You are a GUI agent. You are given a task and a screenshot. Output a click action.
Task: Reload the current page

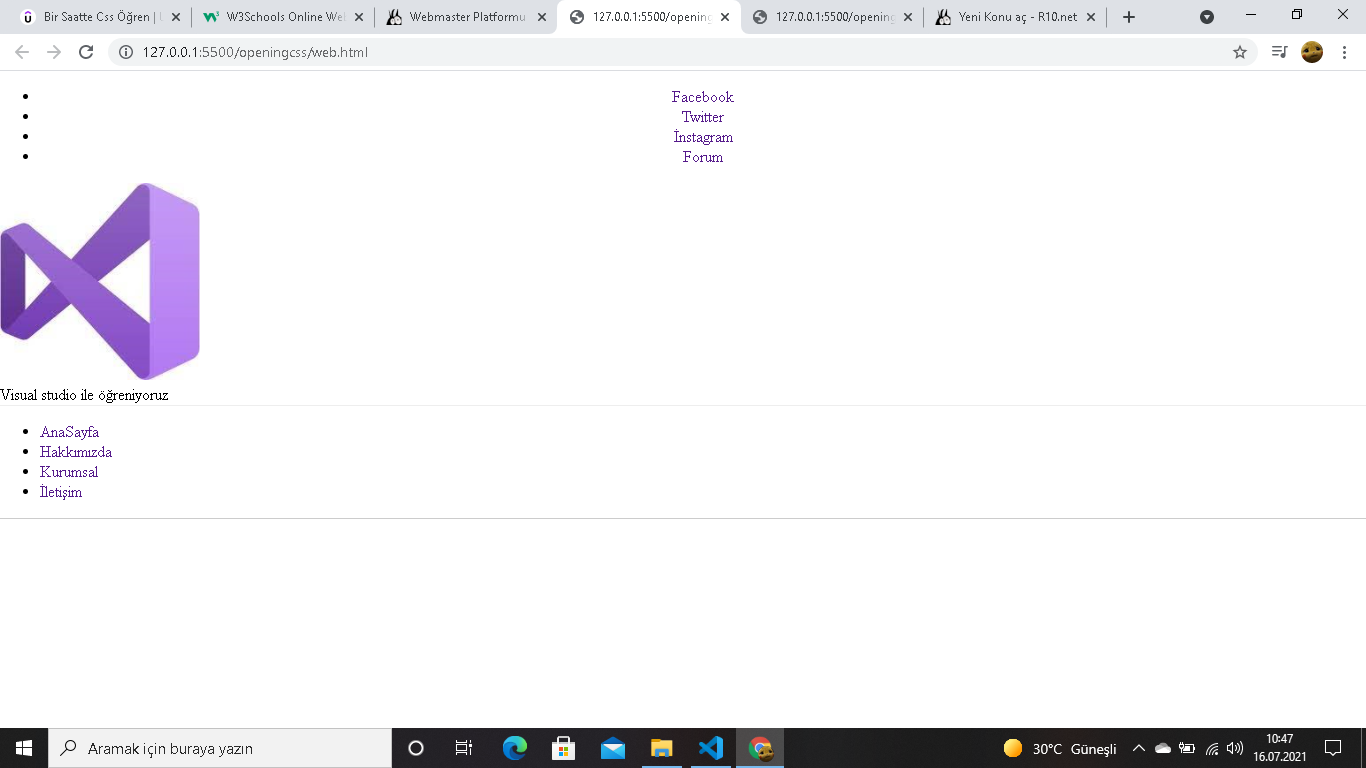(x=86, y=52)
